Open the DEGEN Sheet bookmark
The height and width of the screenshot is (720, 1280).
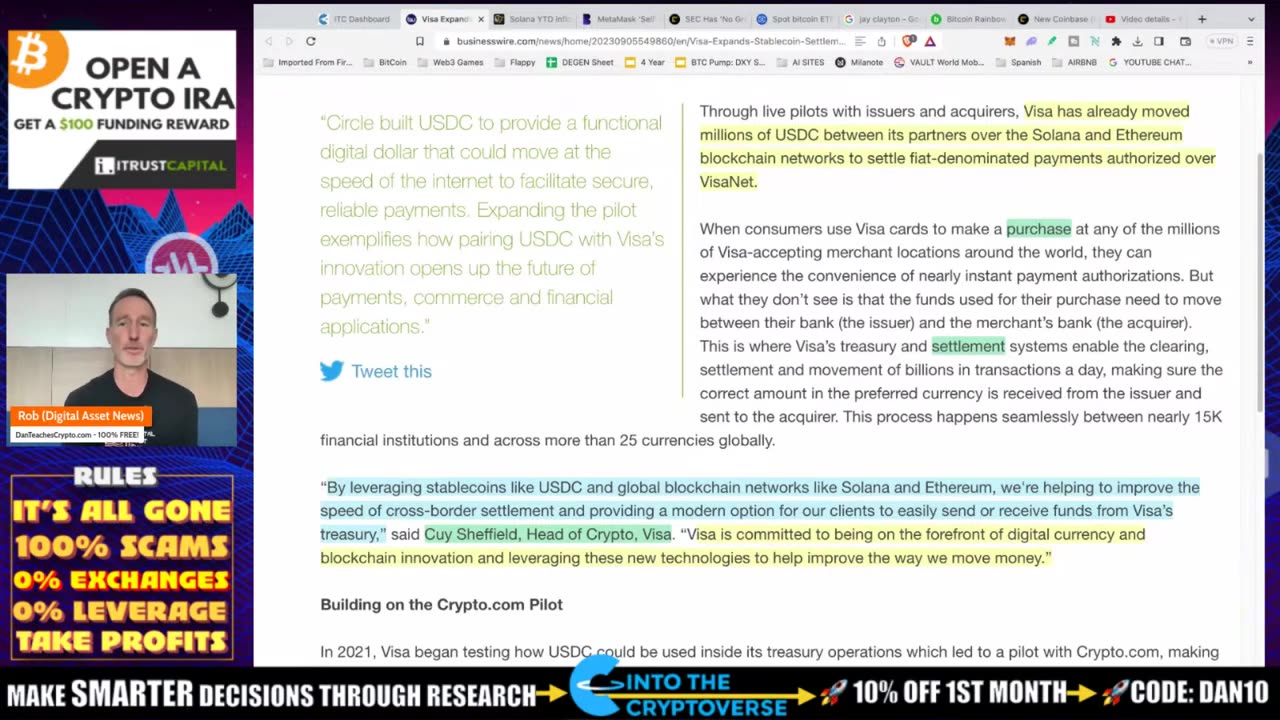click(x=580, y=62)
